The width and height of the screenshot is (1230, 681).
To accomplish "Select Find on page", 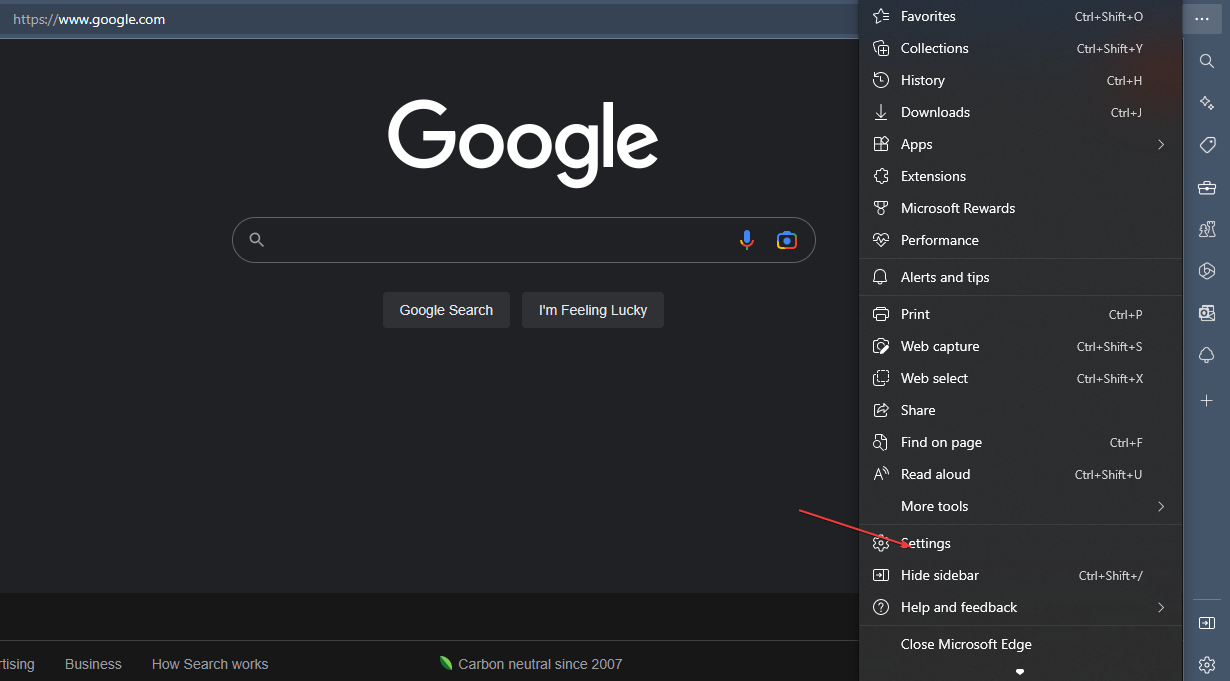I will 1020,442.
